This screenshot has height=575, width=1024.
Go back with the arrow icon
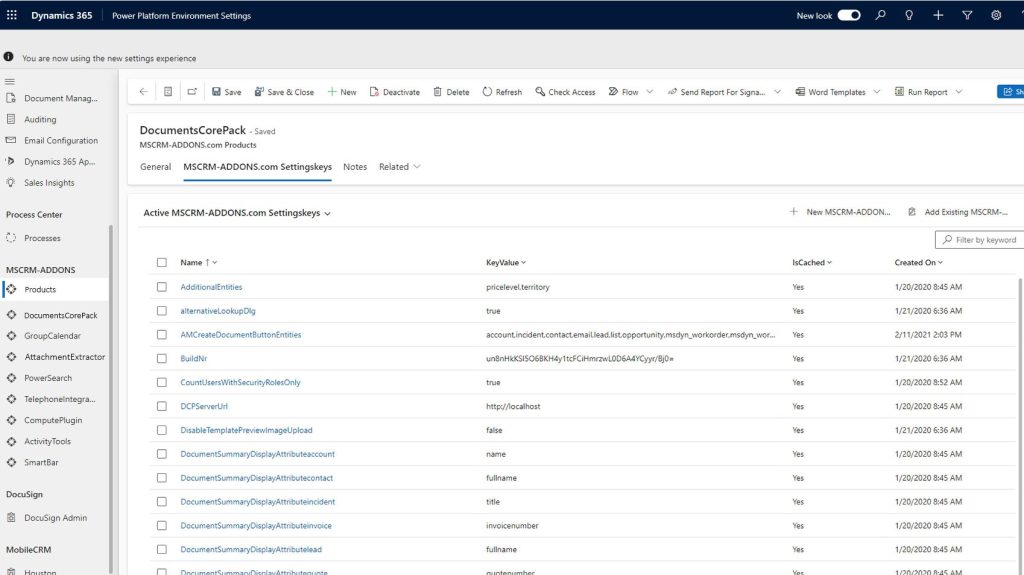[144, 91]
